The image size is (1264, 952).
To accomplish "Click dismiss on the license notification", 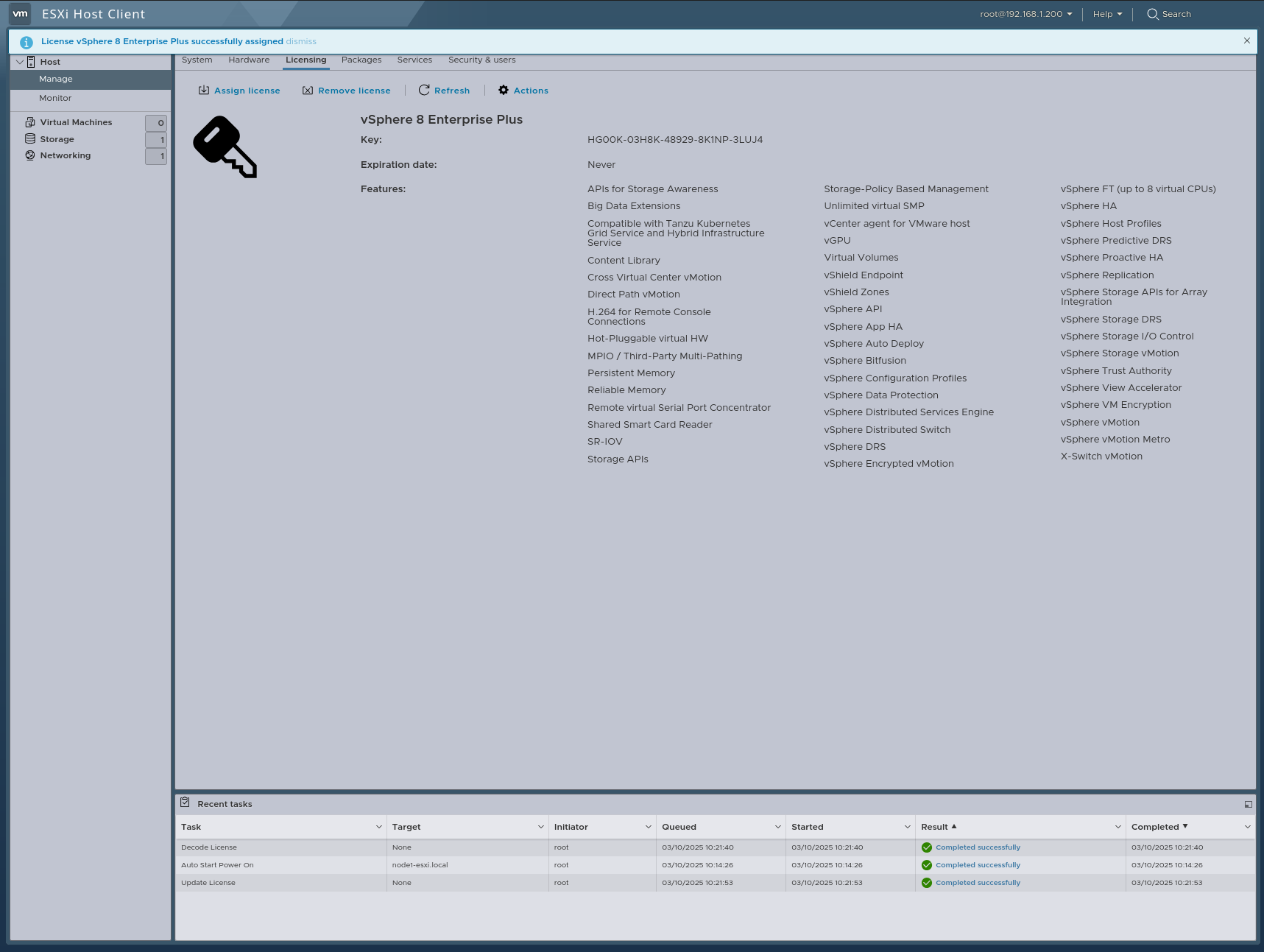I will (303, 41).
